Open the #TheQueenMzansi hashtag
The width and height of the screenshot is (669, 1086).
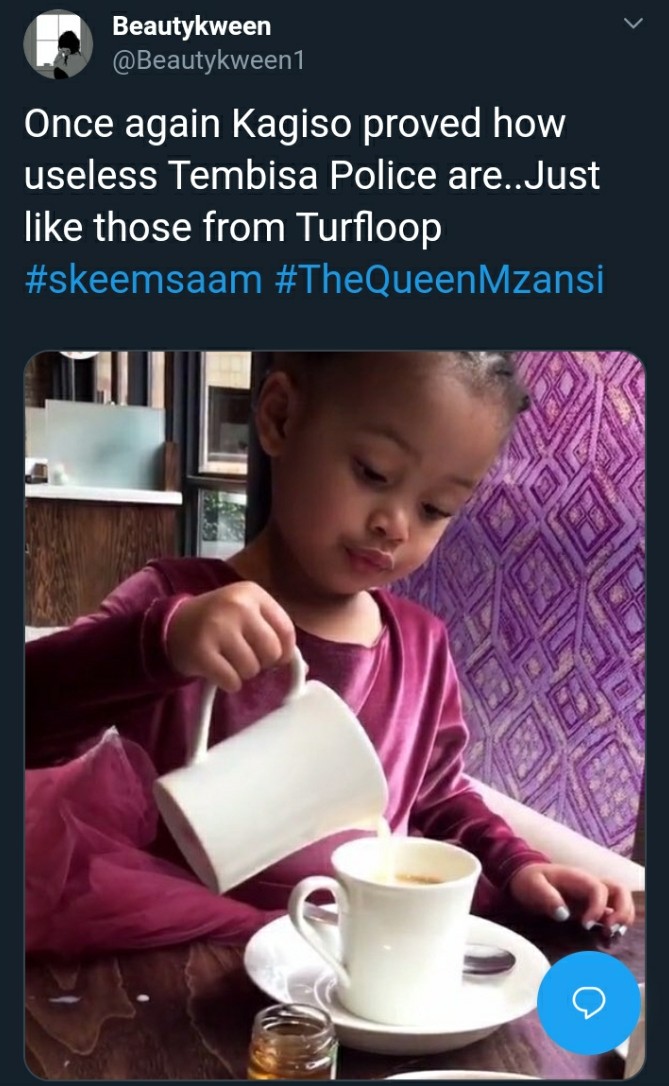tap(440, 280)
